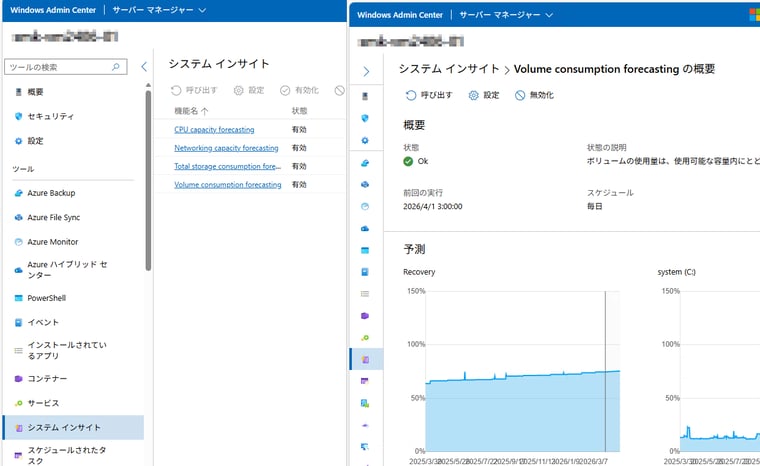Click 呼び出す invoke button in left window toolbar

(x=194, y=90)
